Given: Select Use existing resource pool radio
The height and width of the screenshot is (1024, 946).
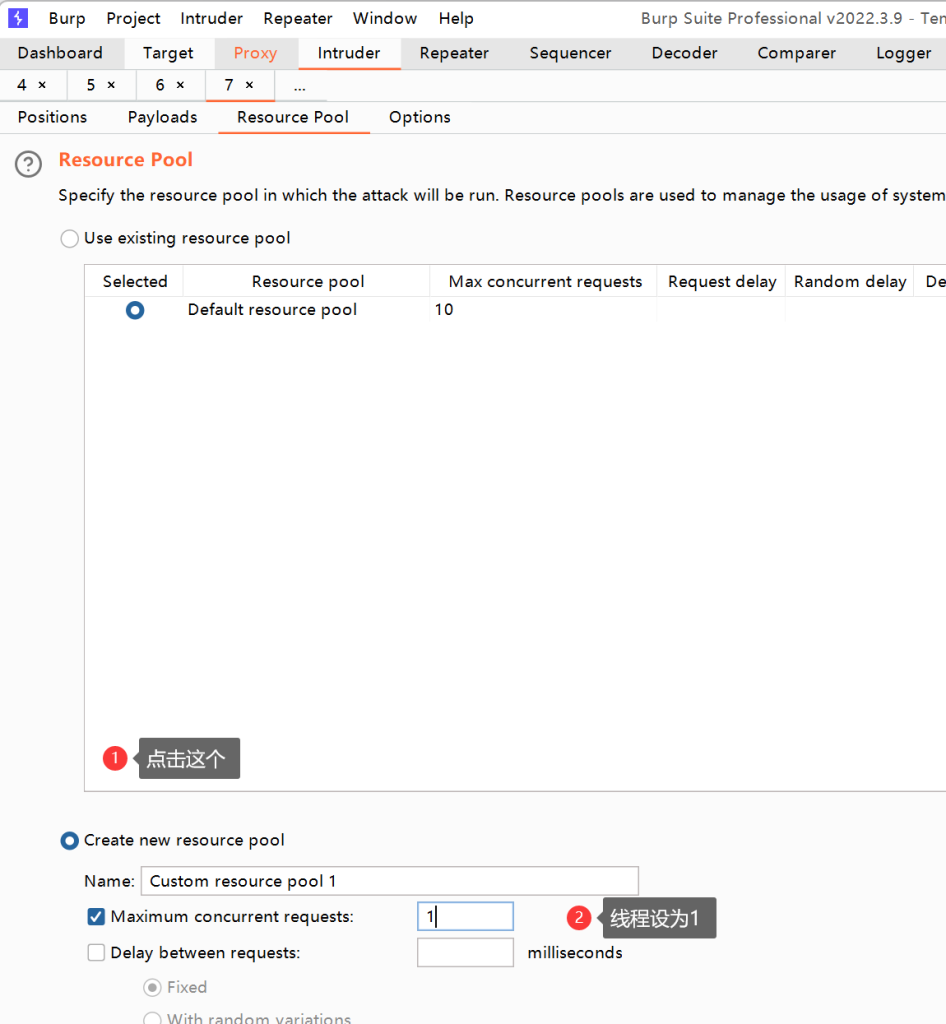Looking at the screenshot, I should (69, 238).
